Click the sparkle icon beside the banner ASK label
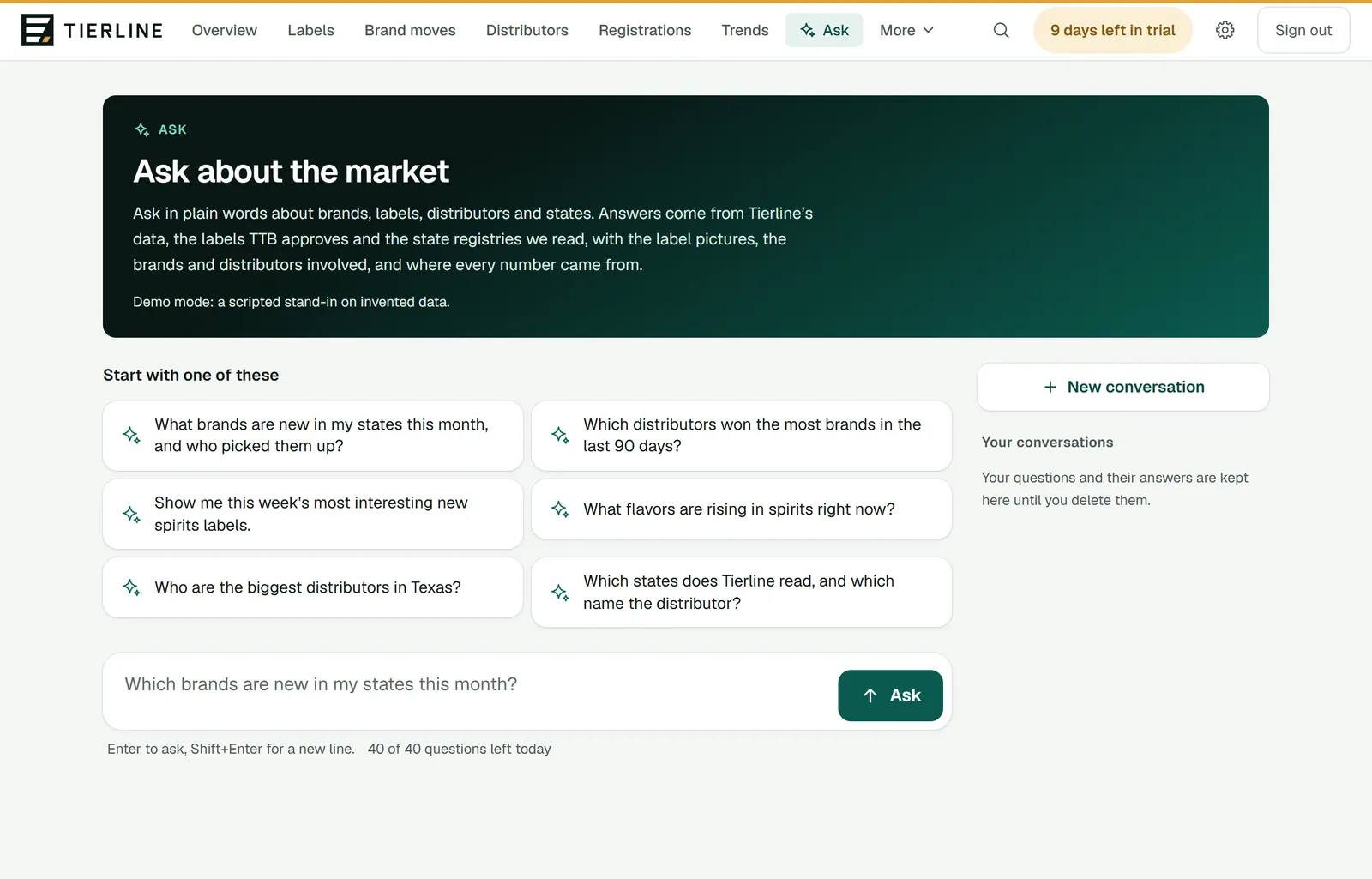This screenshot has width=1372, height=879. tap(142, 129)
